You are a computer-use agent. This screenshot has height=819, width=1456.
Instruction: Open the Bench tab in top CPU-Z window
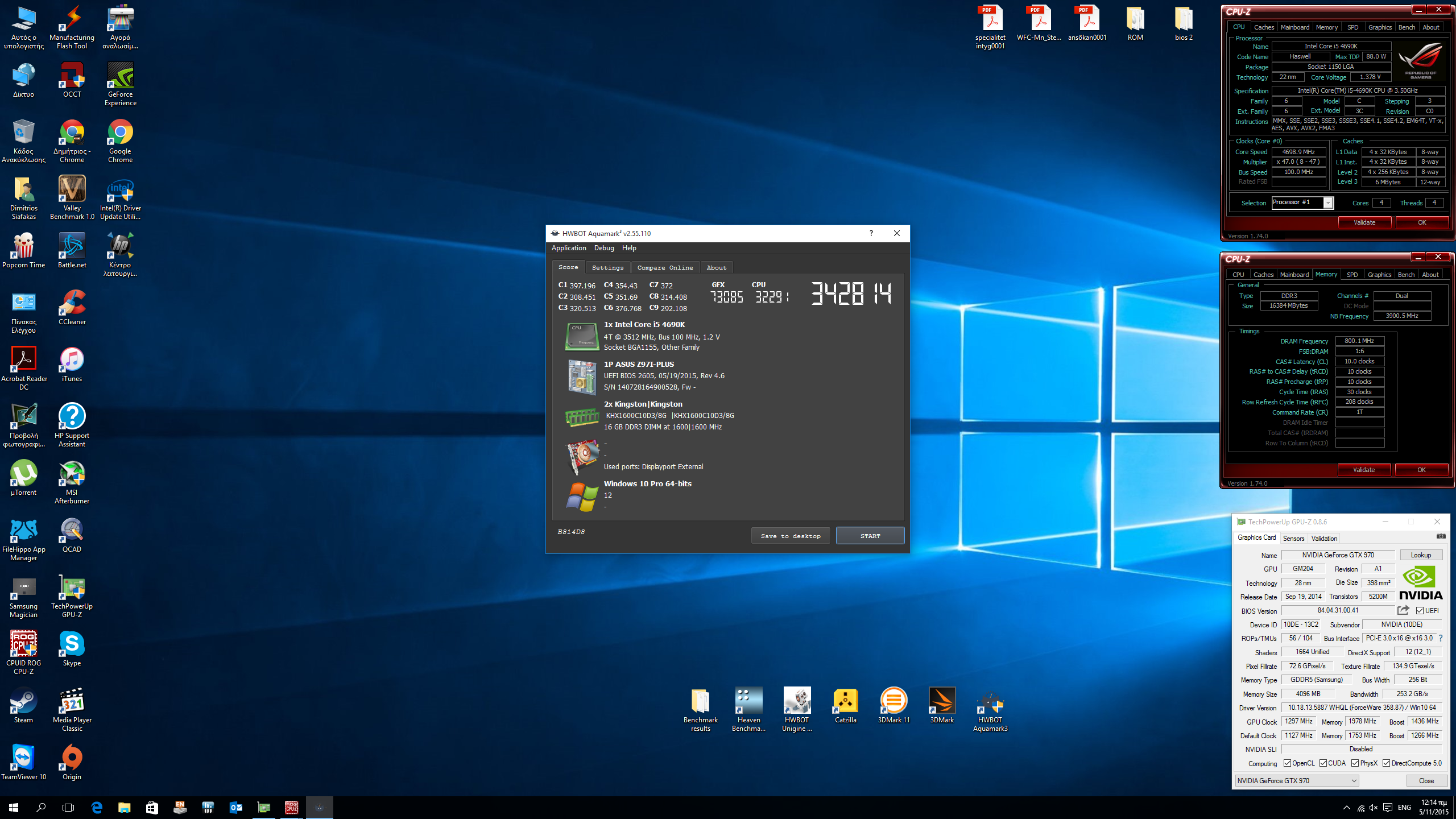coord(1407,27)
